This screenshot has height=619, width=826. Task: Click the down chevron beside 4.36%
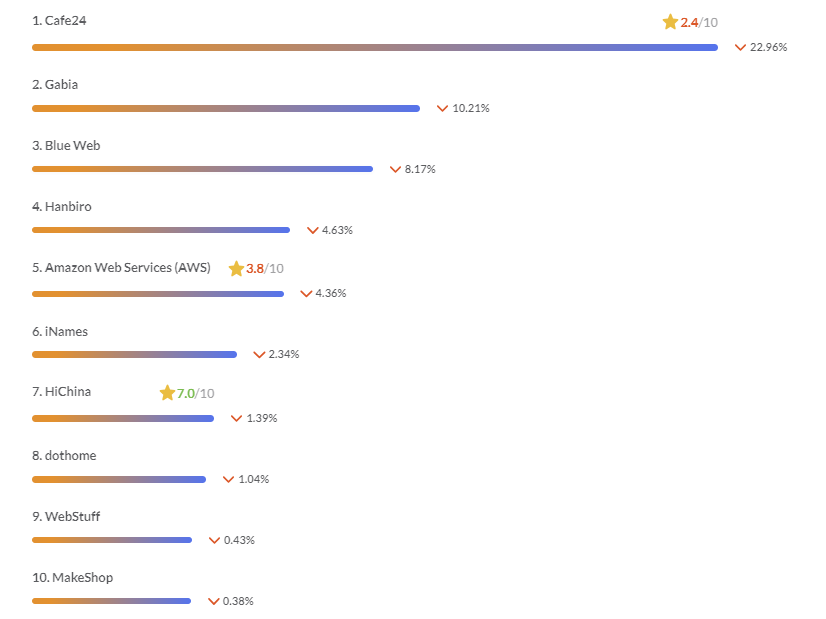(306, 293)
